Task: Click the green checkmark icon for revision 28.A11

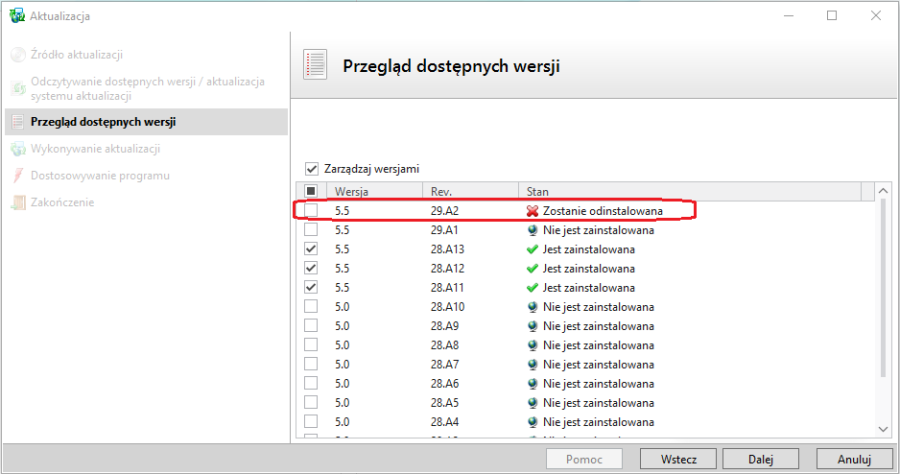Action: pyautogui.click(x=532, y=287)
